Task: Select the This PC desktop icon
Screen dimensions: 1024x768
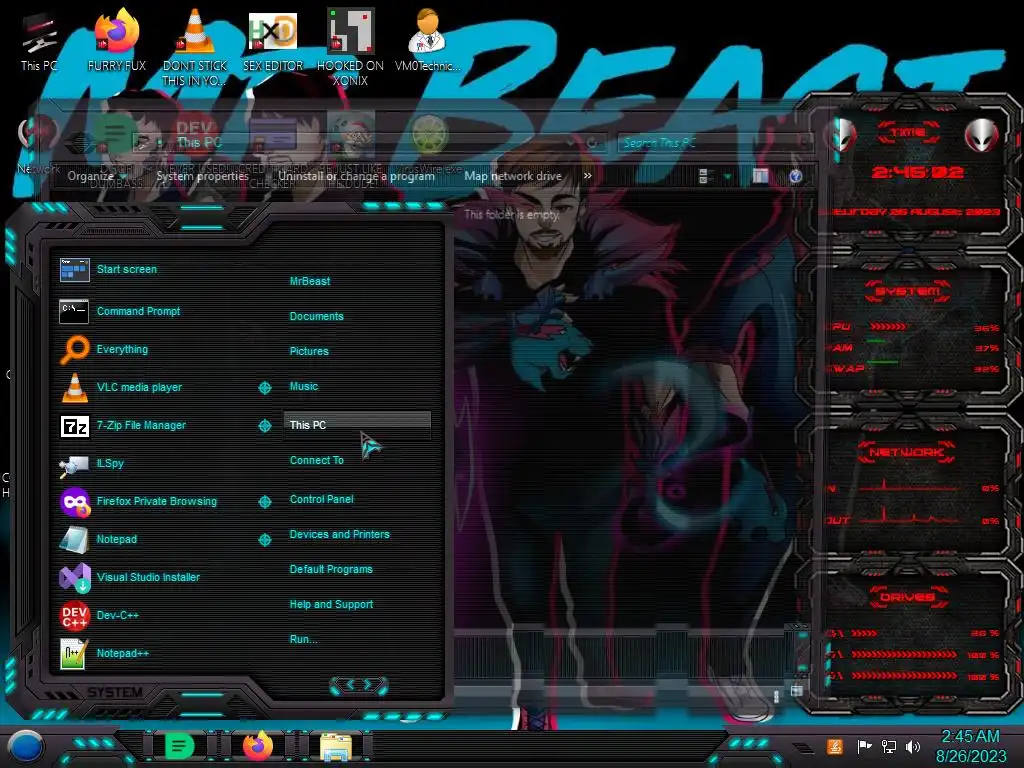Action: [x=39, y=40]
